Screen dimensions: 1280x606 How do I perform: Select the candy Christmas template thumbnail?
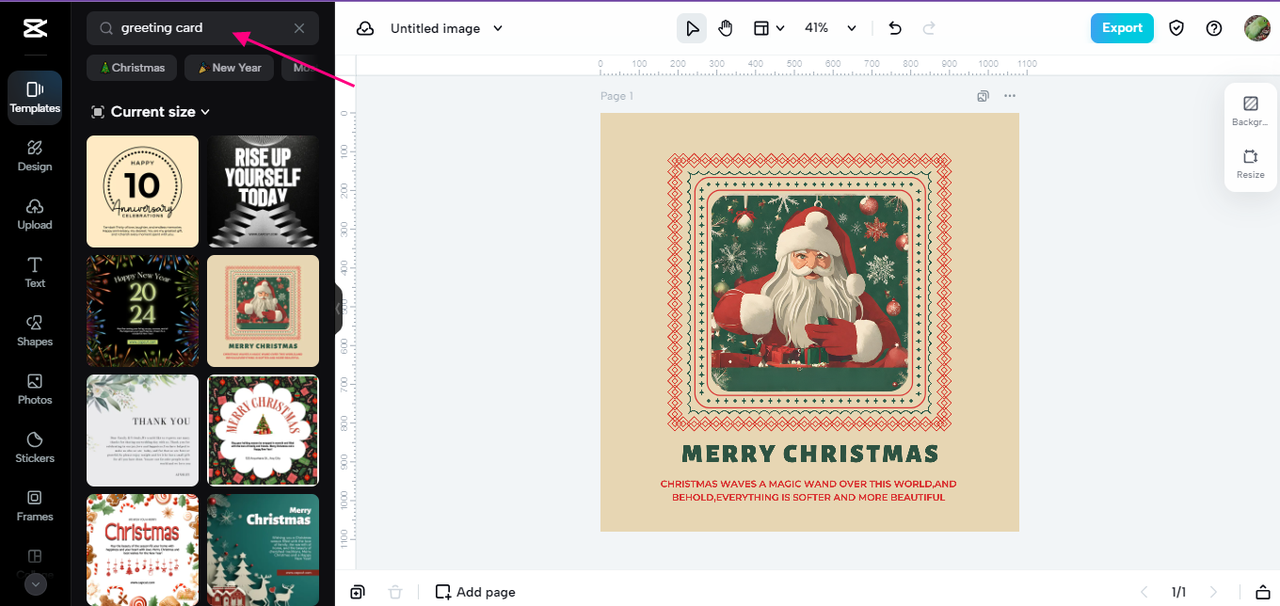(x=143, y=549)
